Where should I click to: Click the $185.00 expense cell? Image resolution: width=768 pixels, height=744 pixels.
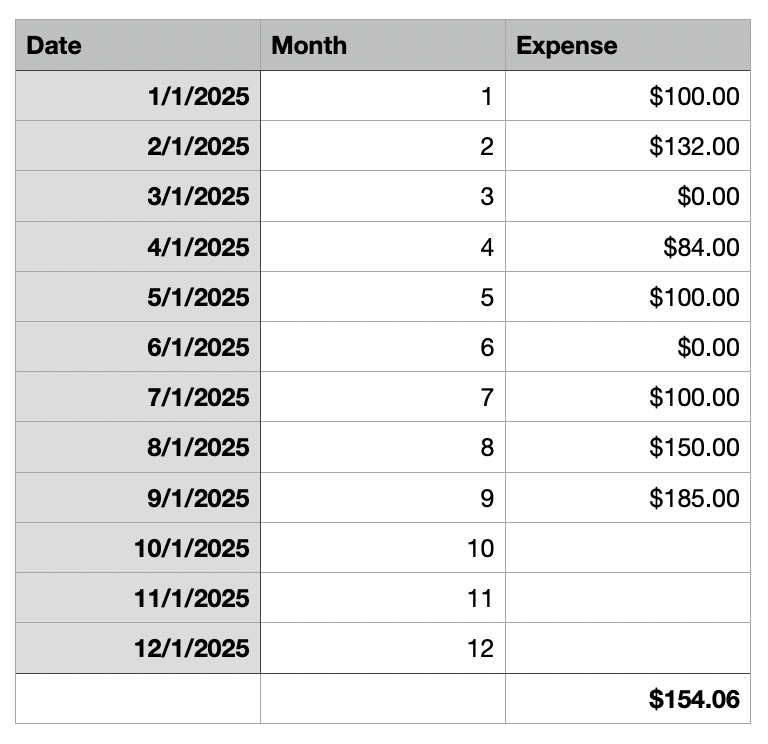(628, 498)
